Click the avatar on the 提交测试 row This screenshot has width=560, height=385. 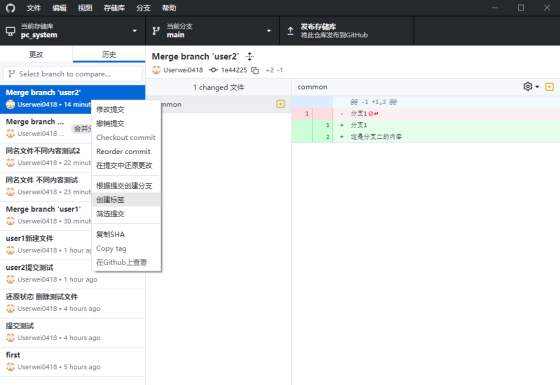(10, 338)
